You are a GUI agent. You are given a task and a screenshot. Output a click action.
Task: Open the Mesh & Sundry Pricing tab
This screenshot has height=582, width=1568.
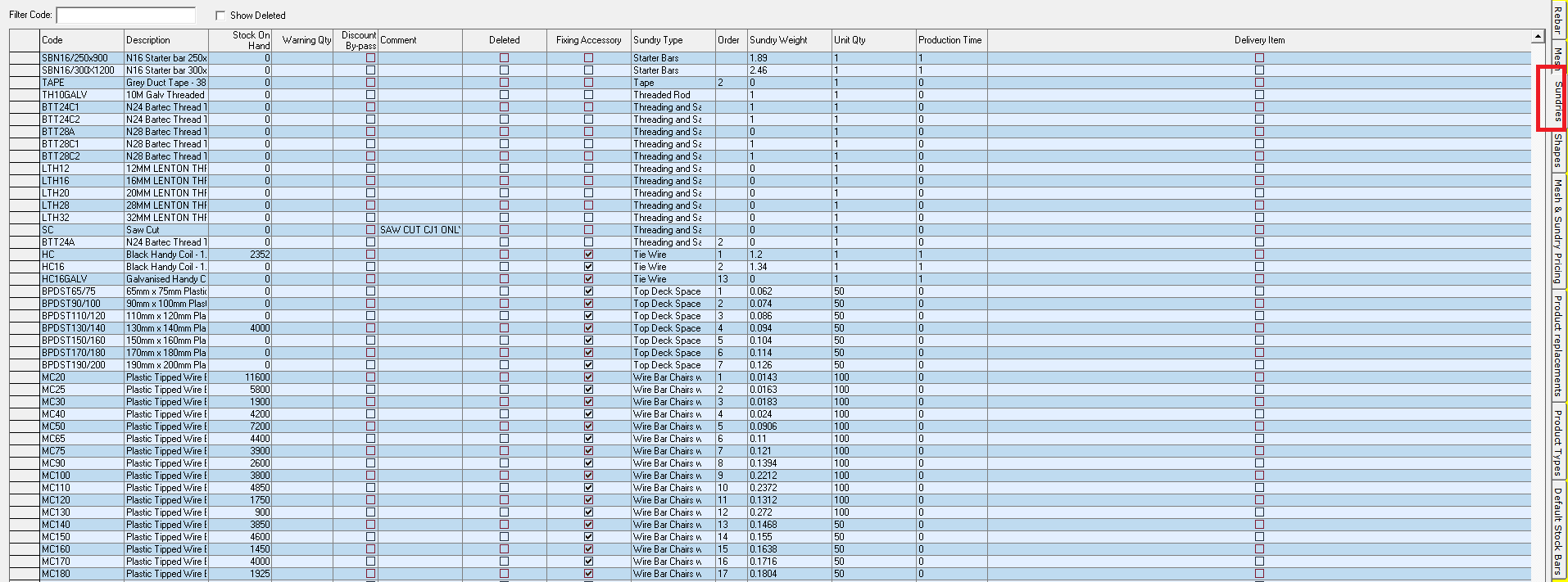1557,232
